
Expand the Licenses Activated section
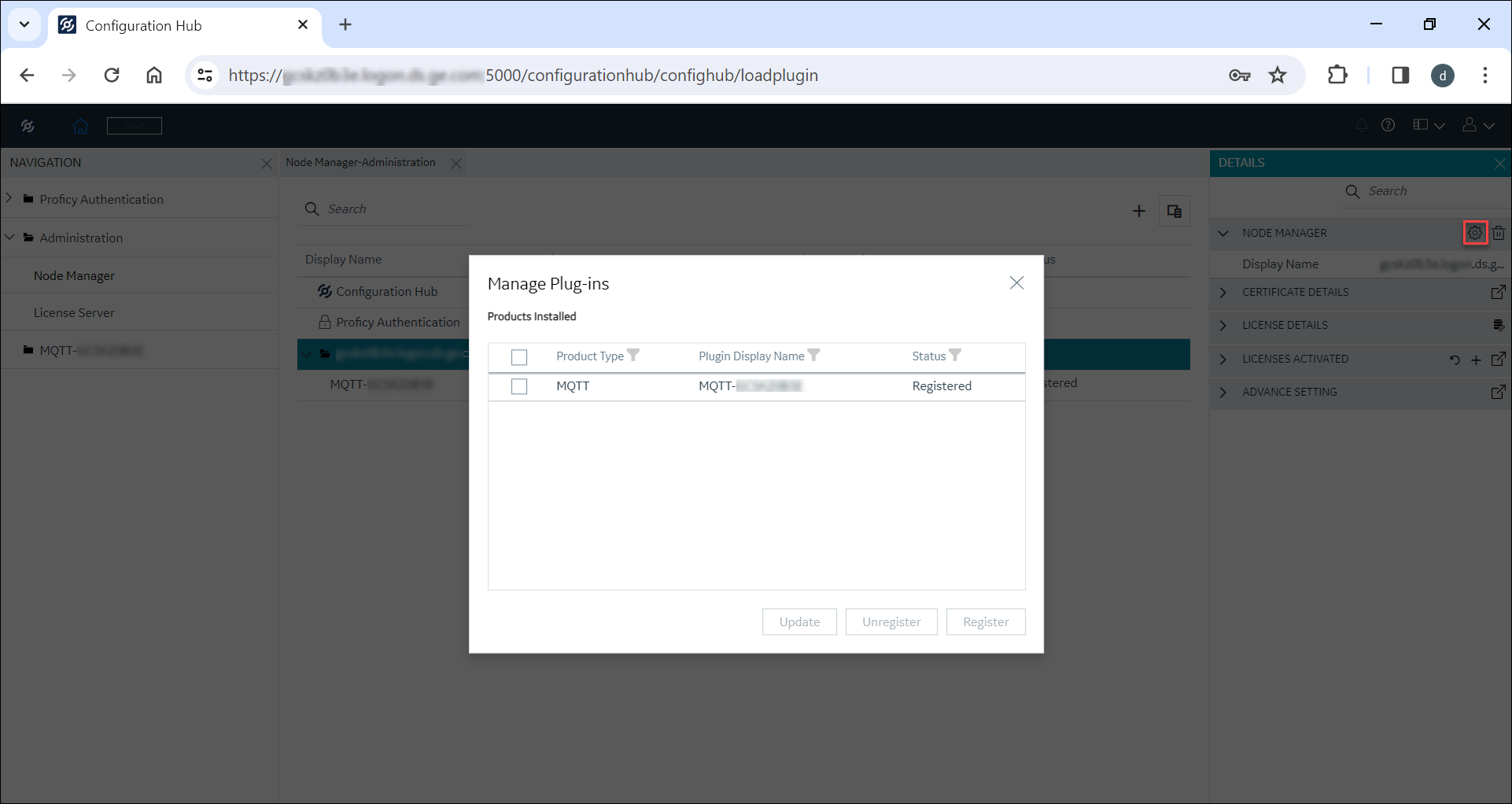click(x=1223, y=359)
